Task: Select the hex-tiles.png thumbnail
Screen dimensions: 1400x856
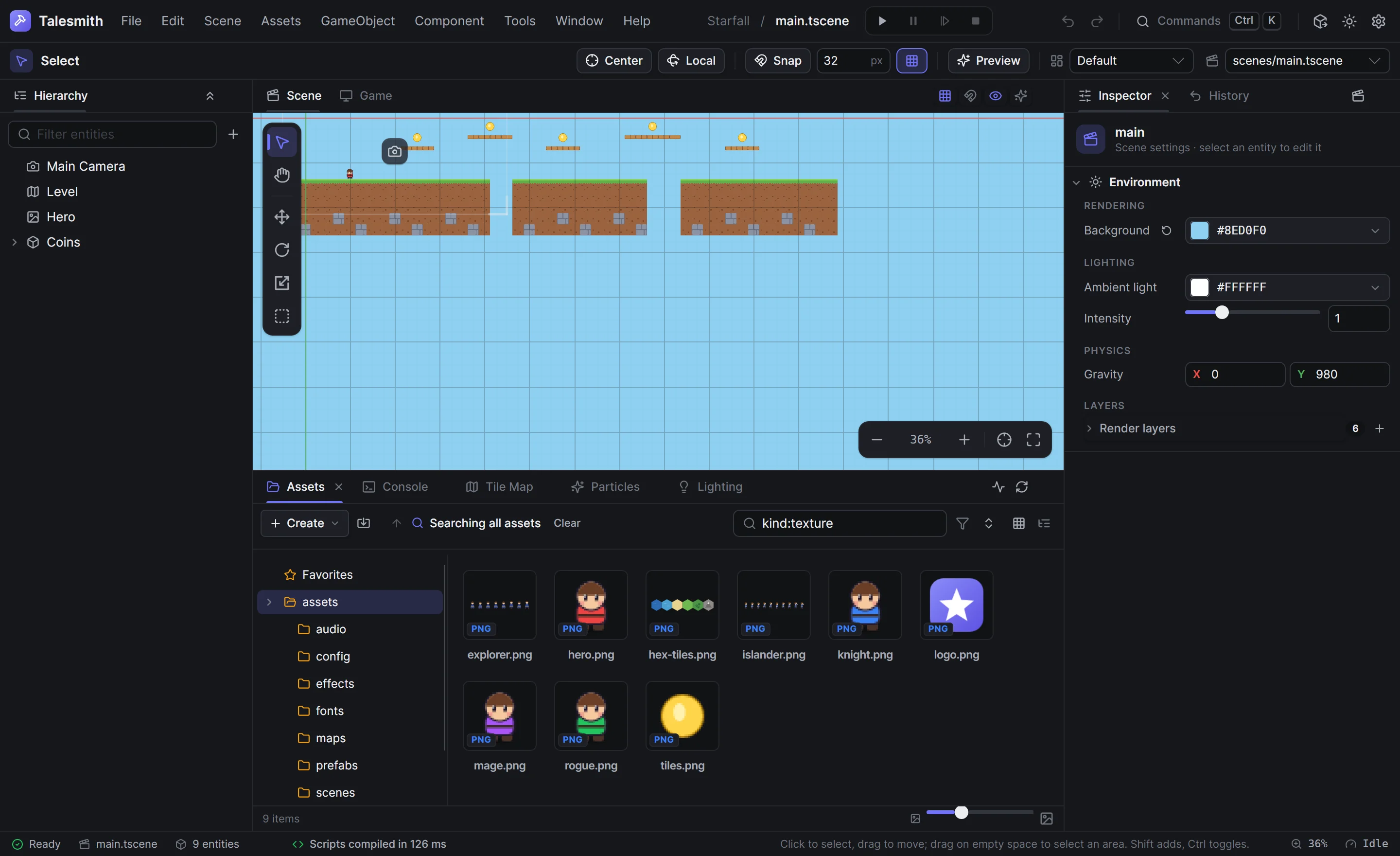Action: pos(682,605)
